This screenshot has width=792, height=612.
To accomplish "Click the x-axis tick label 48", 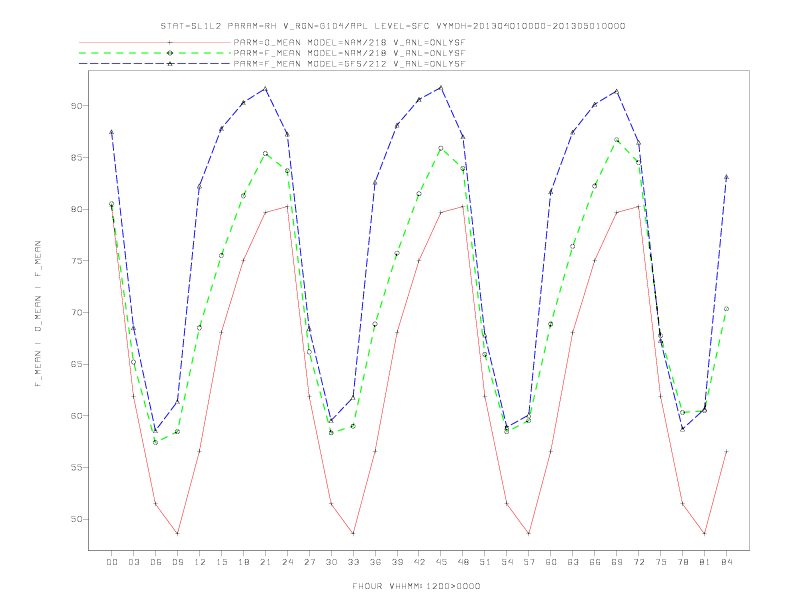I will pos(463,562).
